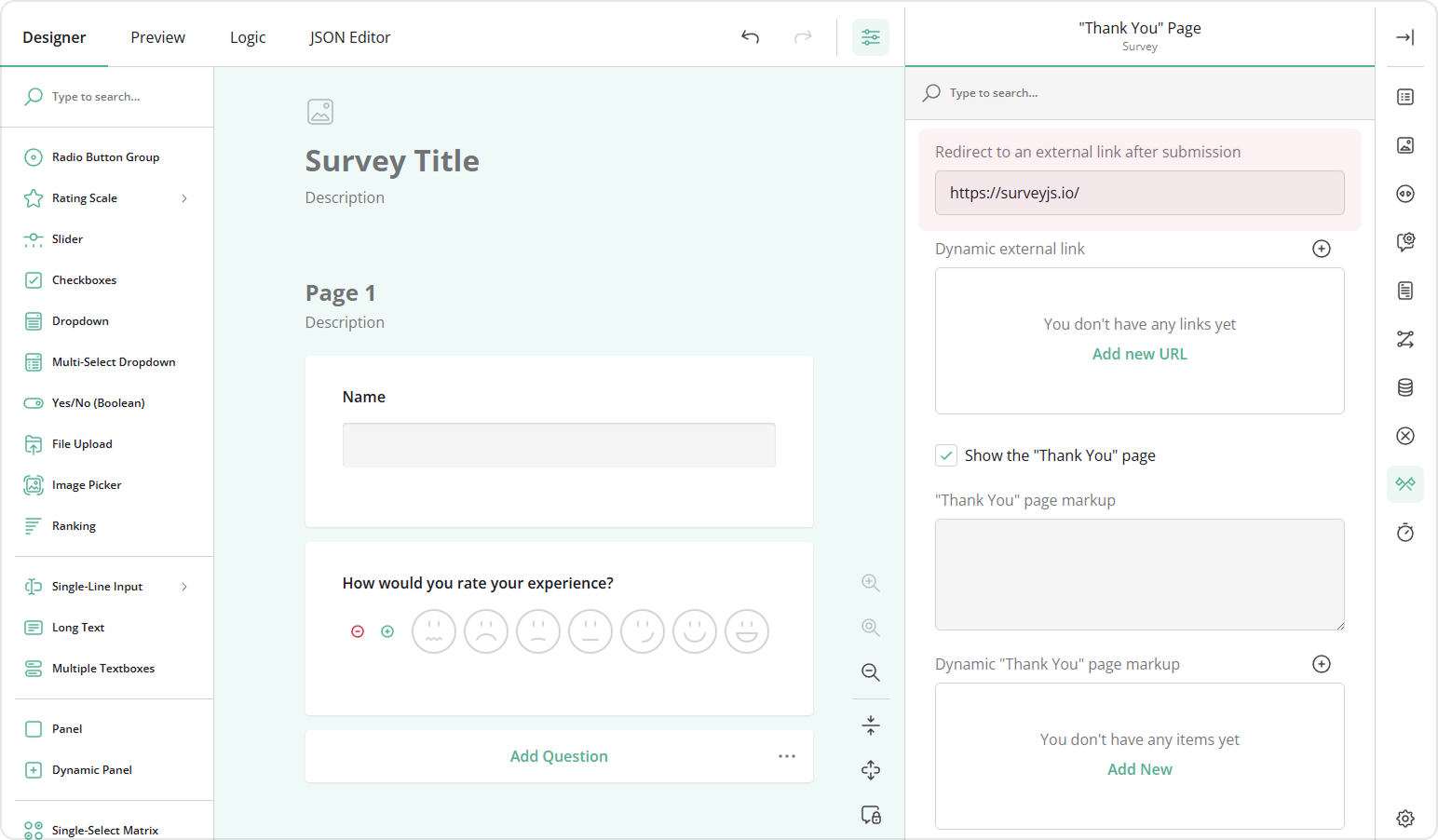This screenshot has width=1438, height=840.
Task: Open the Timer settings category
Action: (x=1405, y=532)
